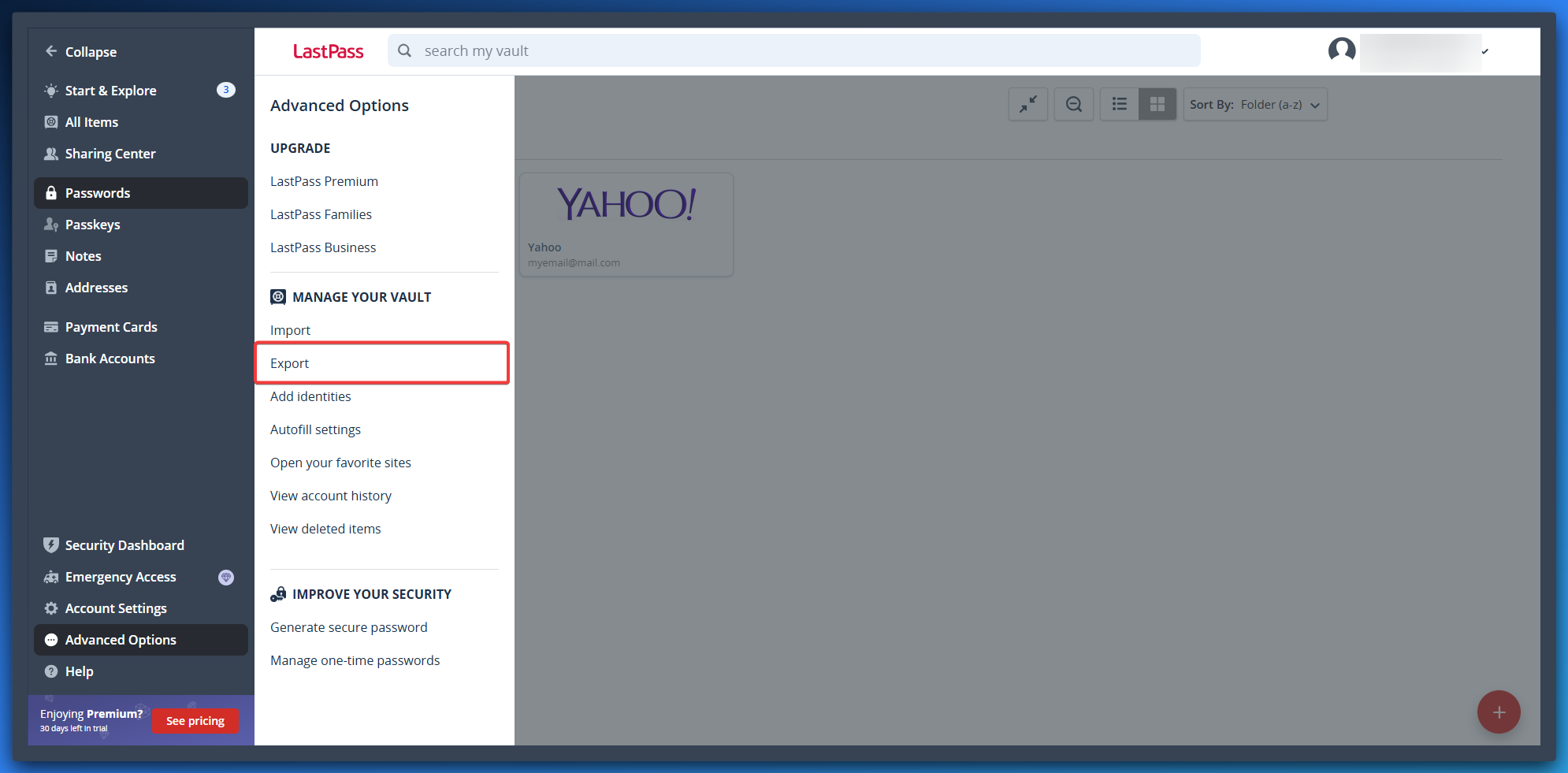This screenshot has width=1568, height=773.
Task: Go to Payment Cards in sidebar
Action: click(x=111, y=327)
